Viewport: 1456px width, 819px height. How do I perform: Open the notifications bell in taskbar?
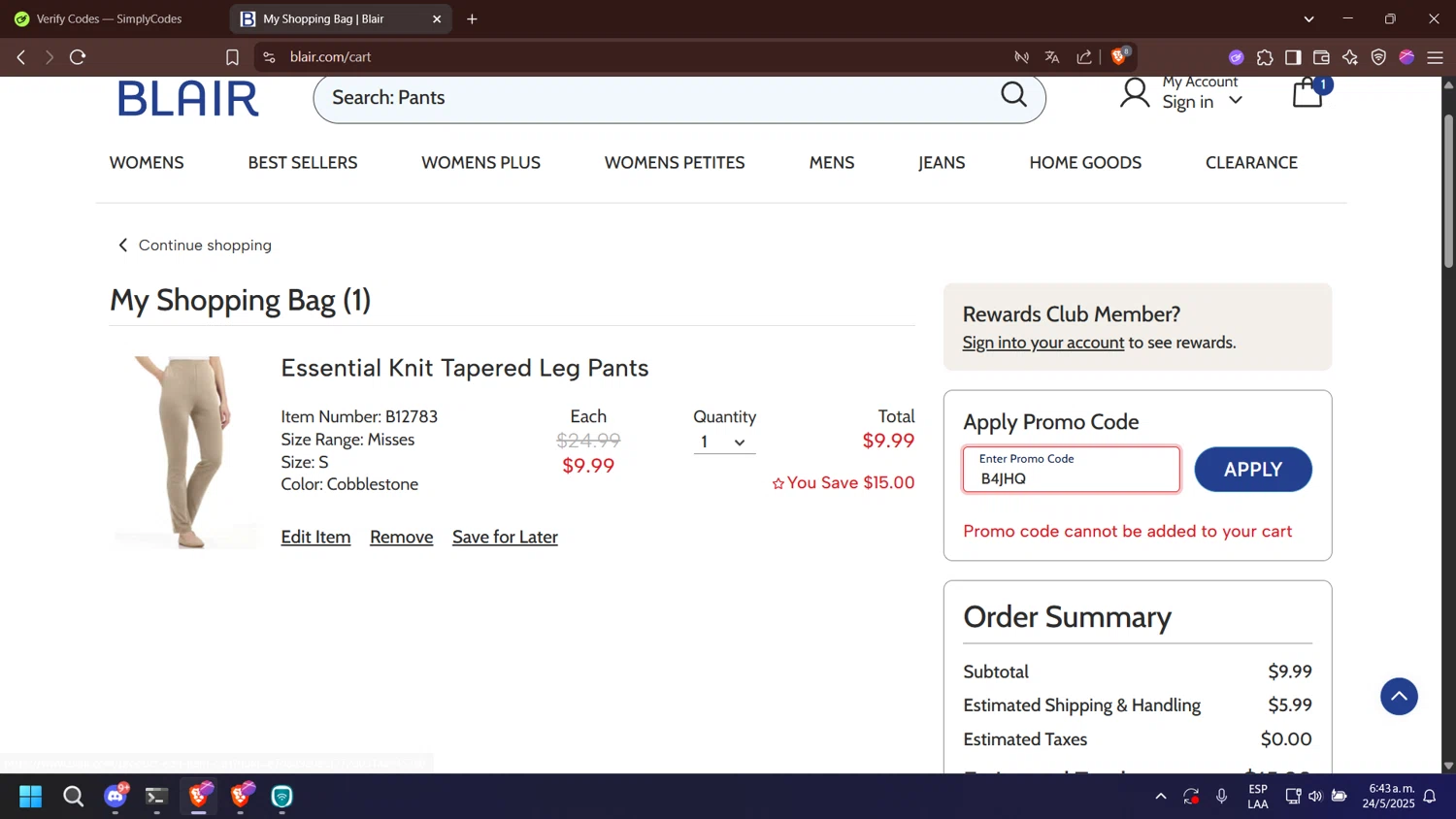pyautogui.click(x=1430, y=797)
